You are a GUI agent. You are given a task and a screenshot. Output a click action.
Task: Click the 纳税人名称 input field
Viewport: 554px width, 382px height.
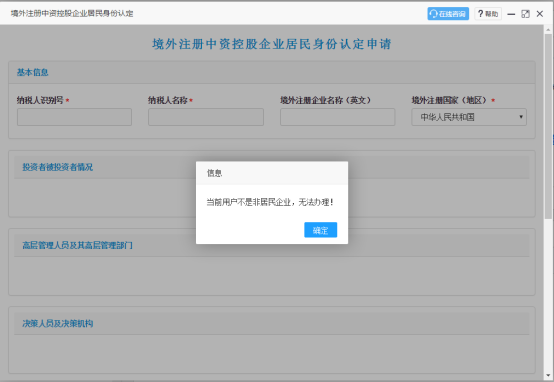[206, 117]
